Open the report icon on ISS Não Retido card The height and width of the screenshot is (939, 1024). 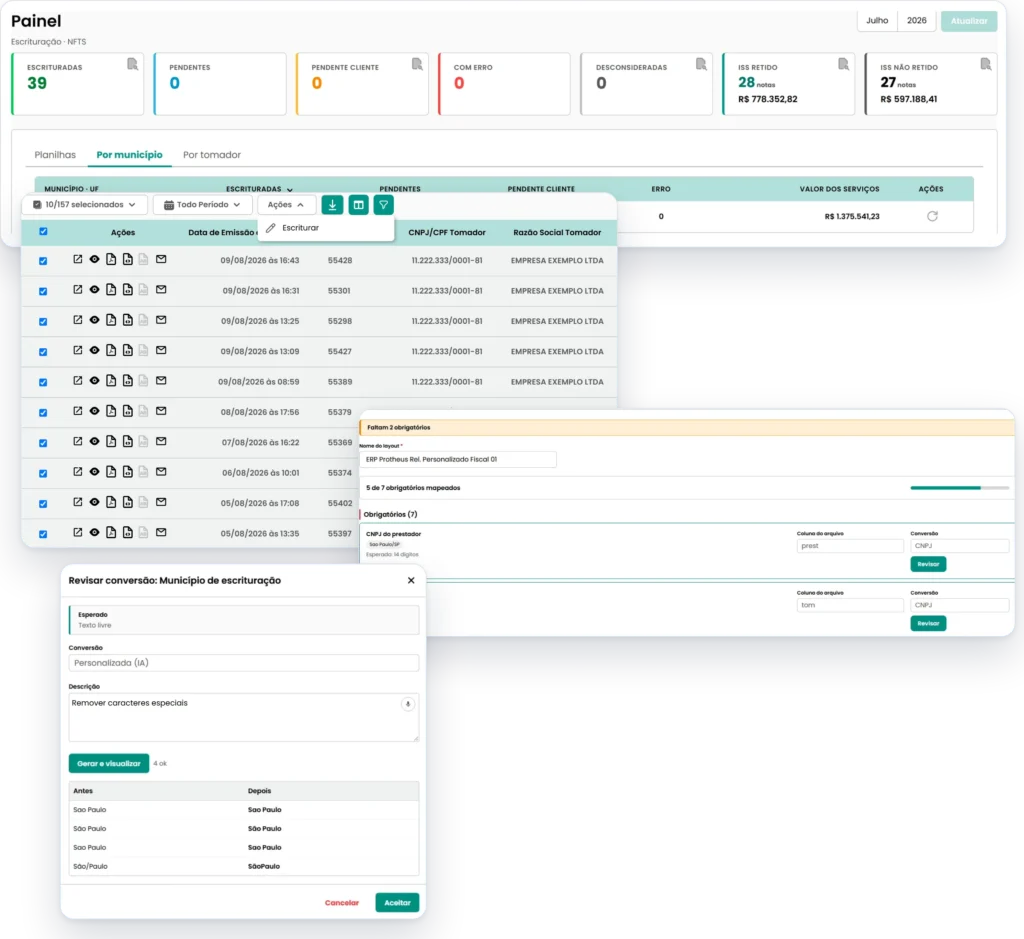985,64
